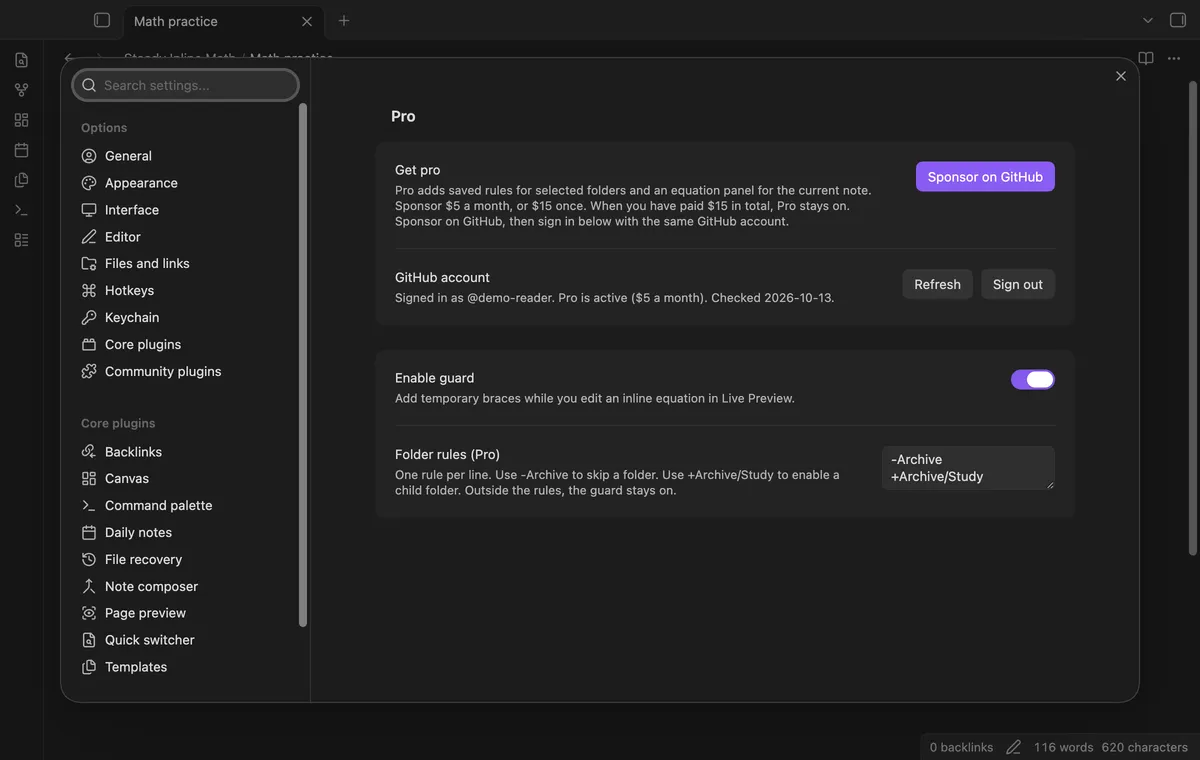Toggle the Enable guard switch

pyautogui.click(x=1033, y=379)
